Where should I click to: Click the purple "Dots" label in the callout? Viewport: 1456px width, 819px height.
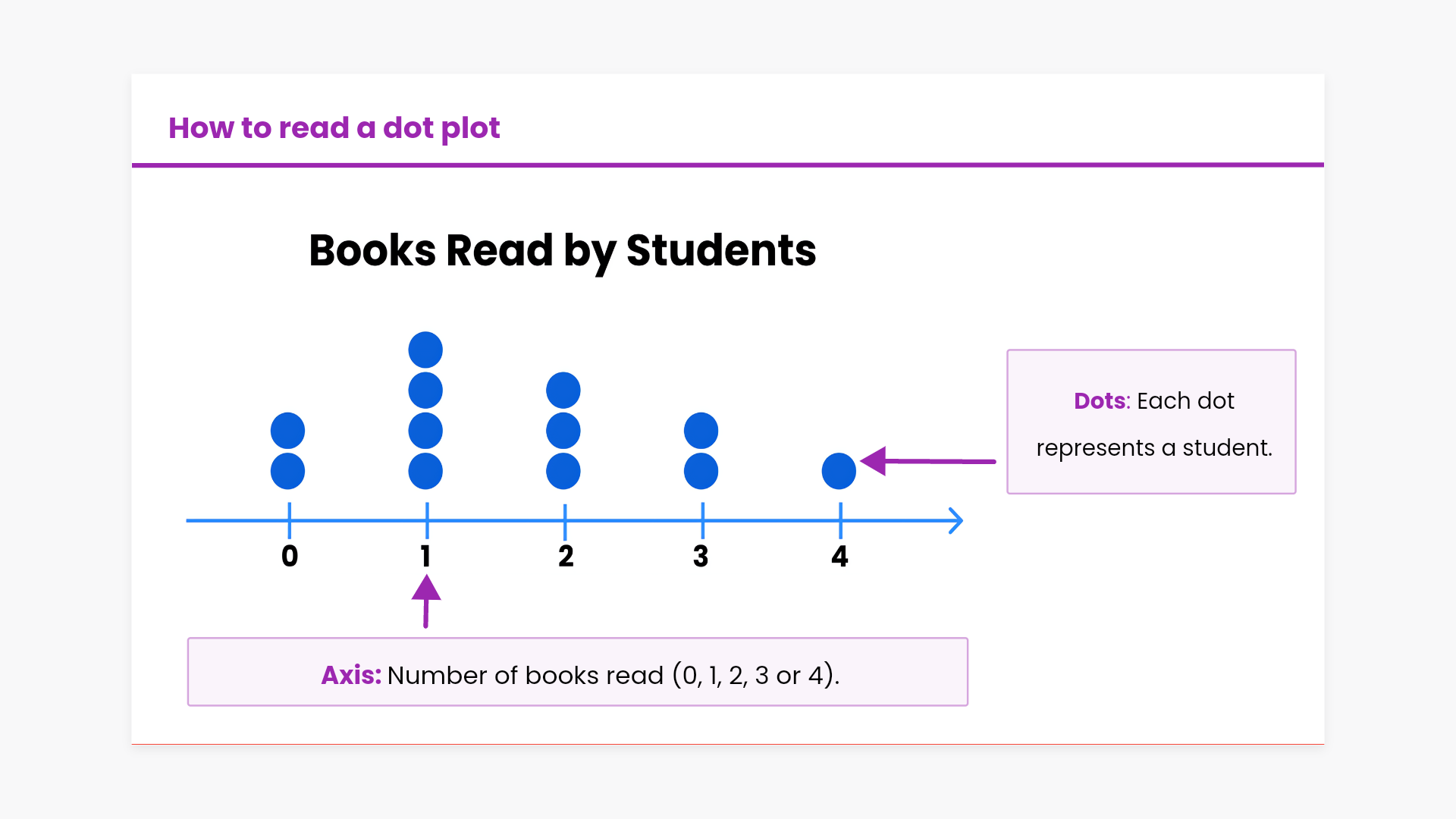1101,400
